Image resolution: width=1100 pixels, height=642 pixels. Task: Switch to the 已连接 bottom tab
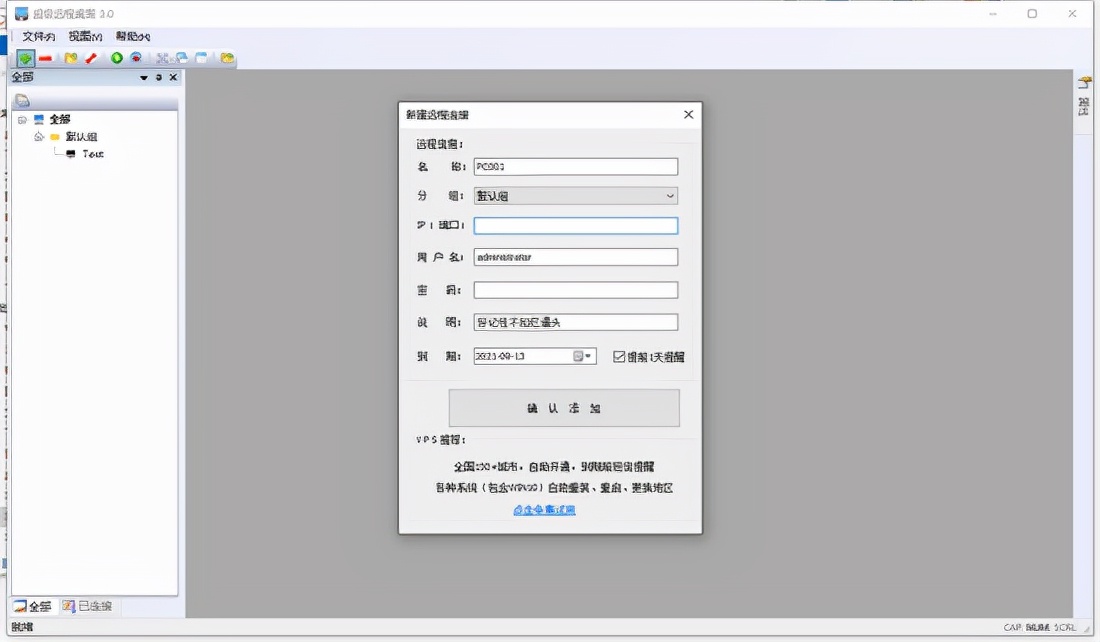point(88,606)
